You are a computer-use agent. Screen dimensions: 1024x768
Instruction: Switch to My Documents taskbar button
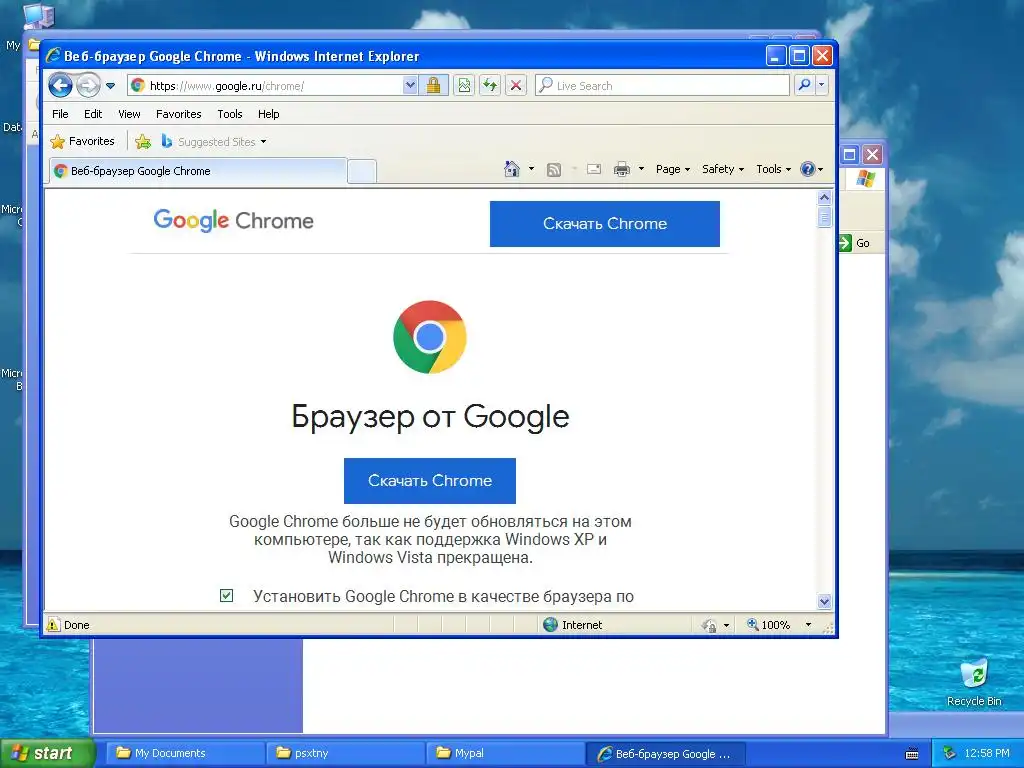(x=185, y=753)
